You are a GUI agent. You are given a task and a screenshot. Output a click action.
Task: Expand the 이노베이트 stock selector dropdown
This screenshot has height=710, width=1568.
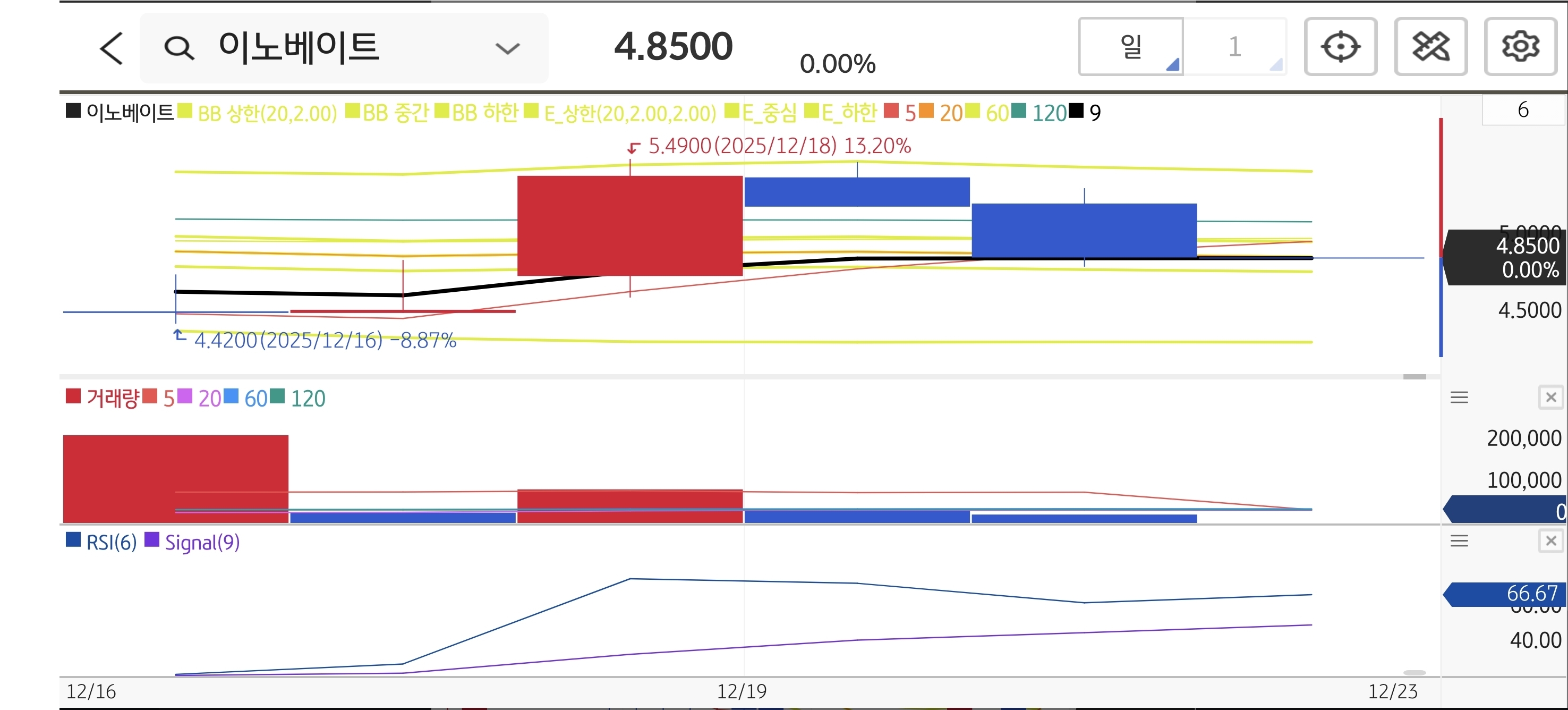pyautogui.click(x=507, y=48)
